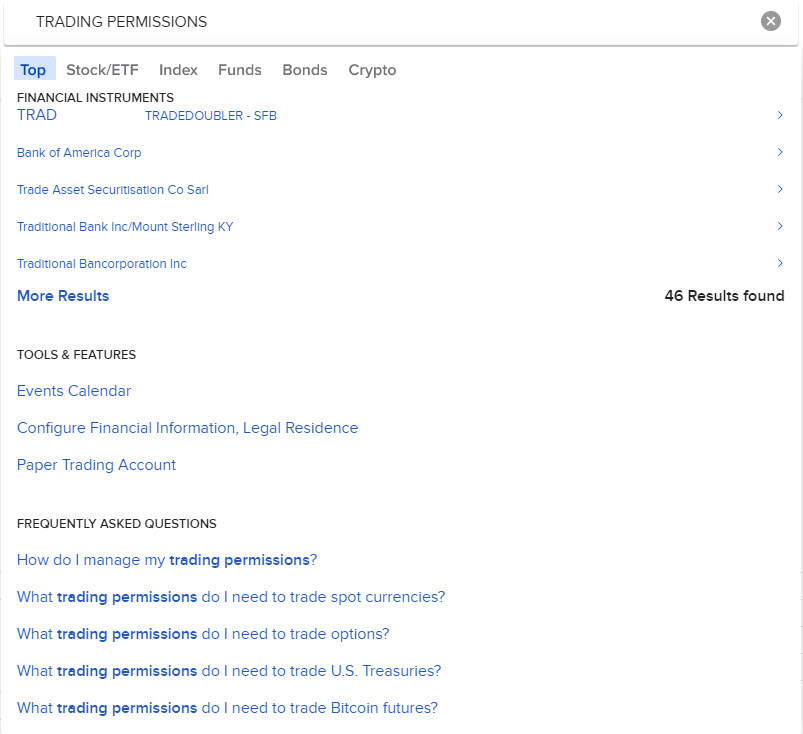The width and height of the screenshot is (803, 734).
Task: Open FAQ about trading spot currencies permissions
Action: (230, 596)
